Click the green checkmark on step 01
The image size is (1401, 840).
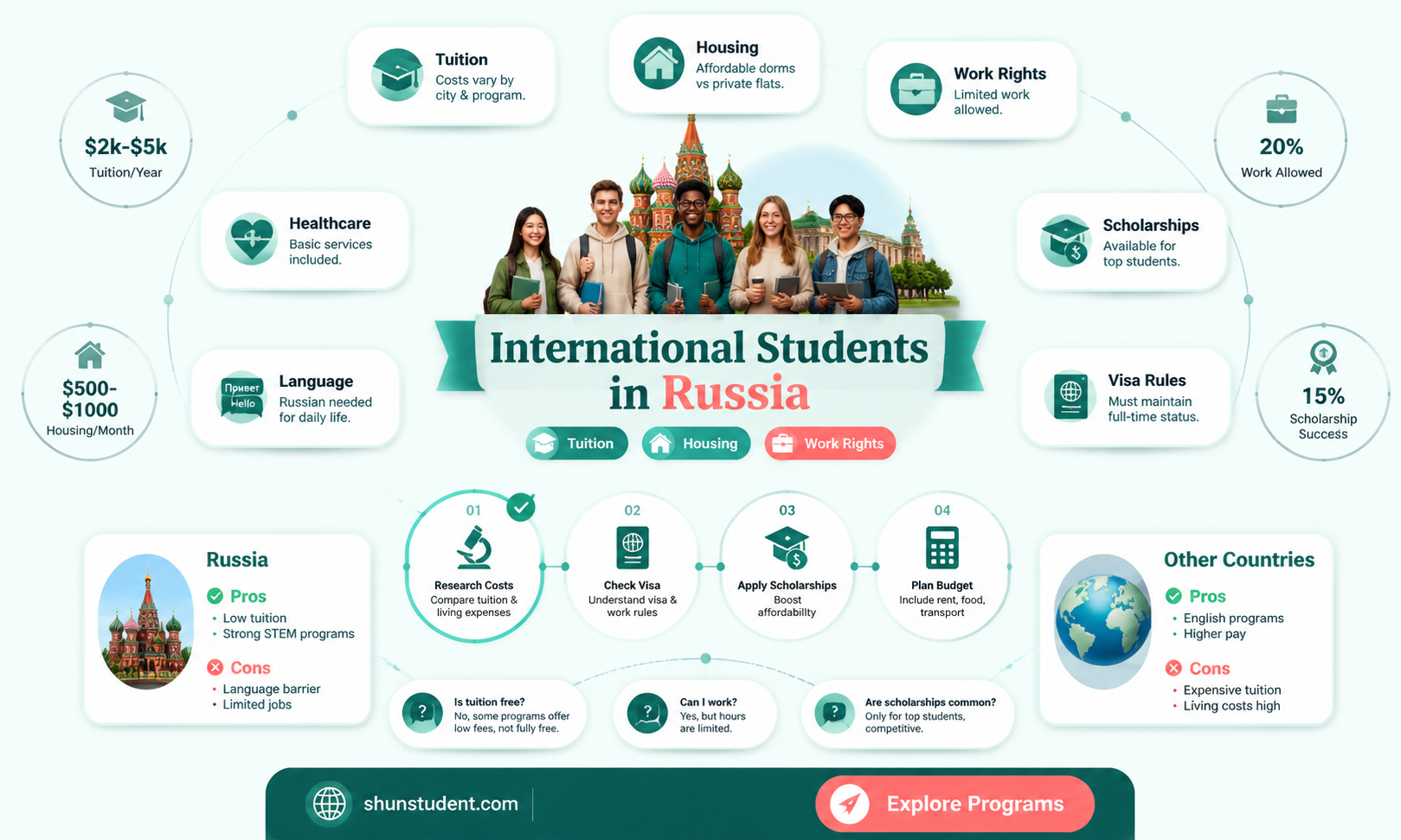[x=521, y=507]
